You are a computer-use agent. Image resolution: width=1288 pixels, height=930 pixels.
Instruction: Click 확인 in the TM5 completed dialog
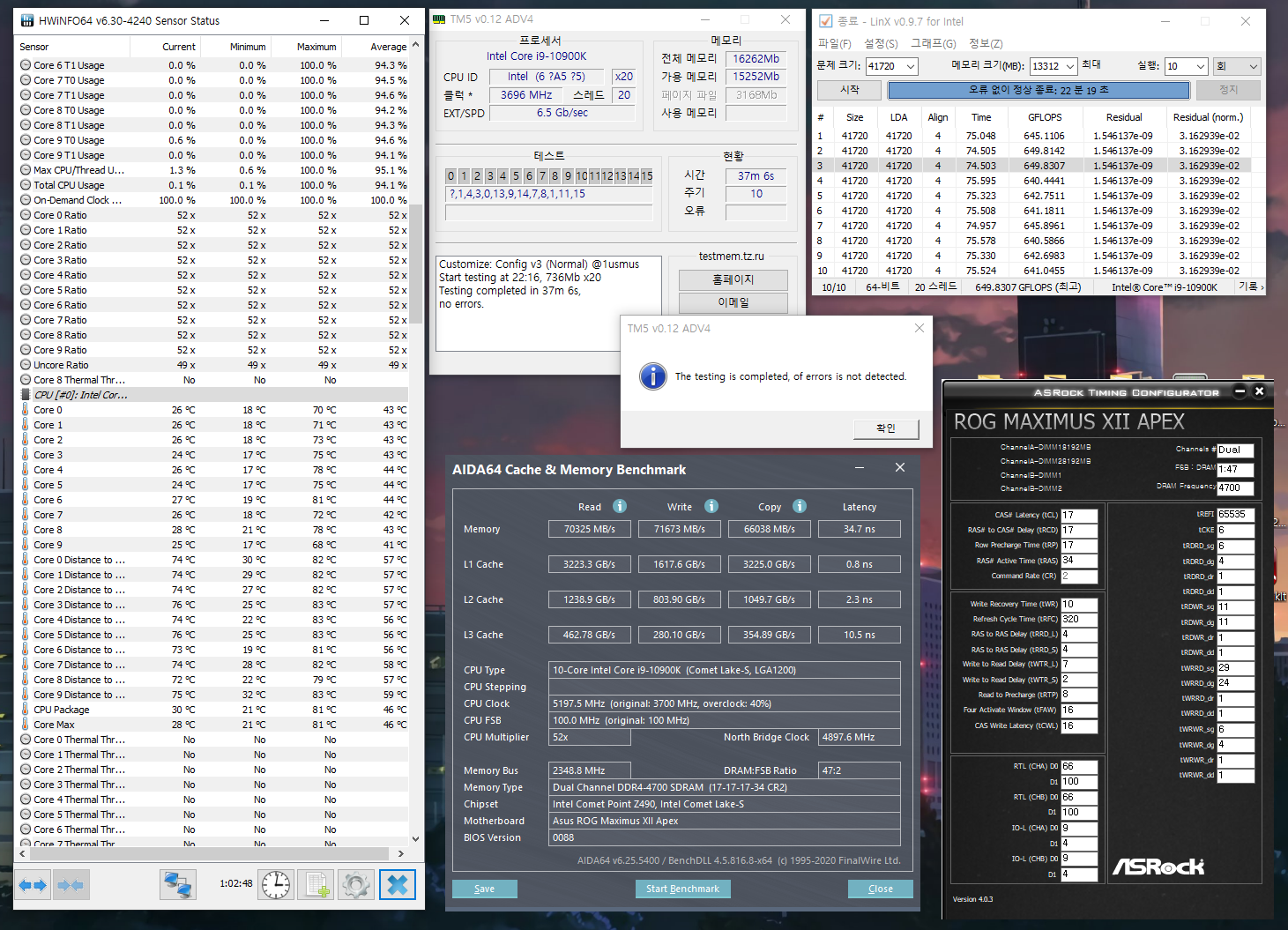point(886,428)
